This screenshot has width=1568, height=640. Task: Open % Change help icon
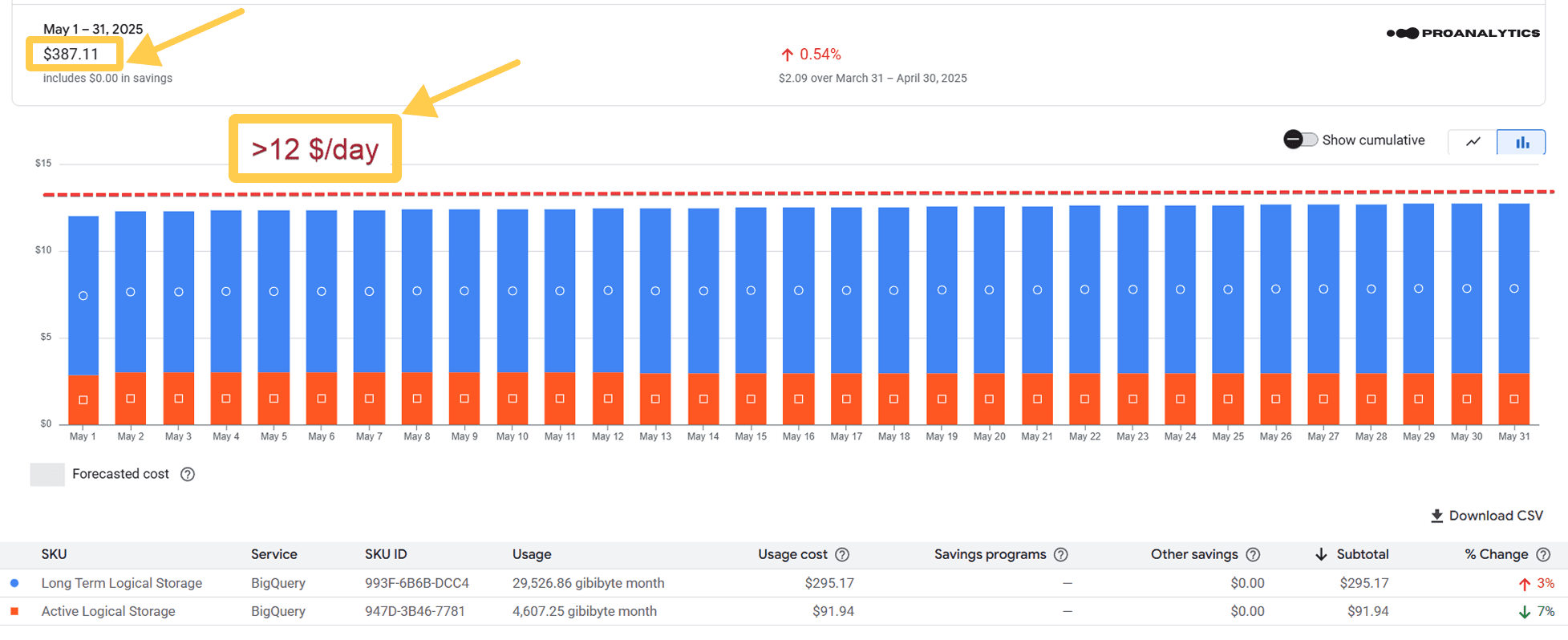(1543, 554)
